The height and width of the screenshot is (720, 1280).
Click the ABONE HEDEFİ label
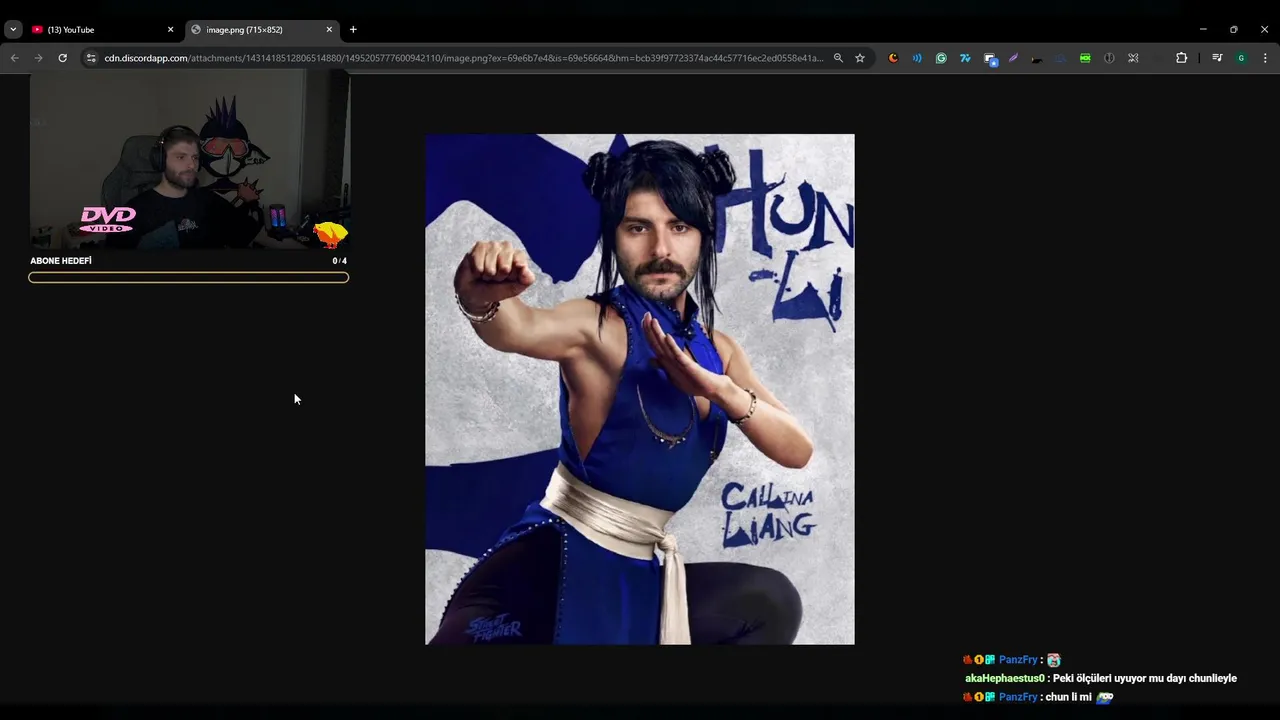click(x=61, y=261)
